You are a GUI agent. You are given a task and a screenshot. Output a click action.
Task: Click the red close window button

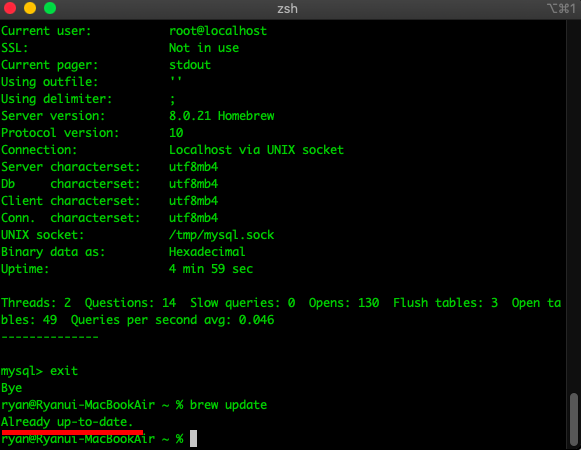click(x=10, y=8)
